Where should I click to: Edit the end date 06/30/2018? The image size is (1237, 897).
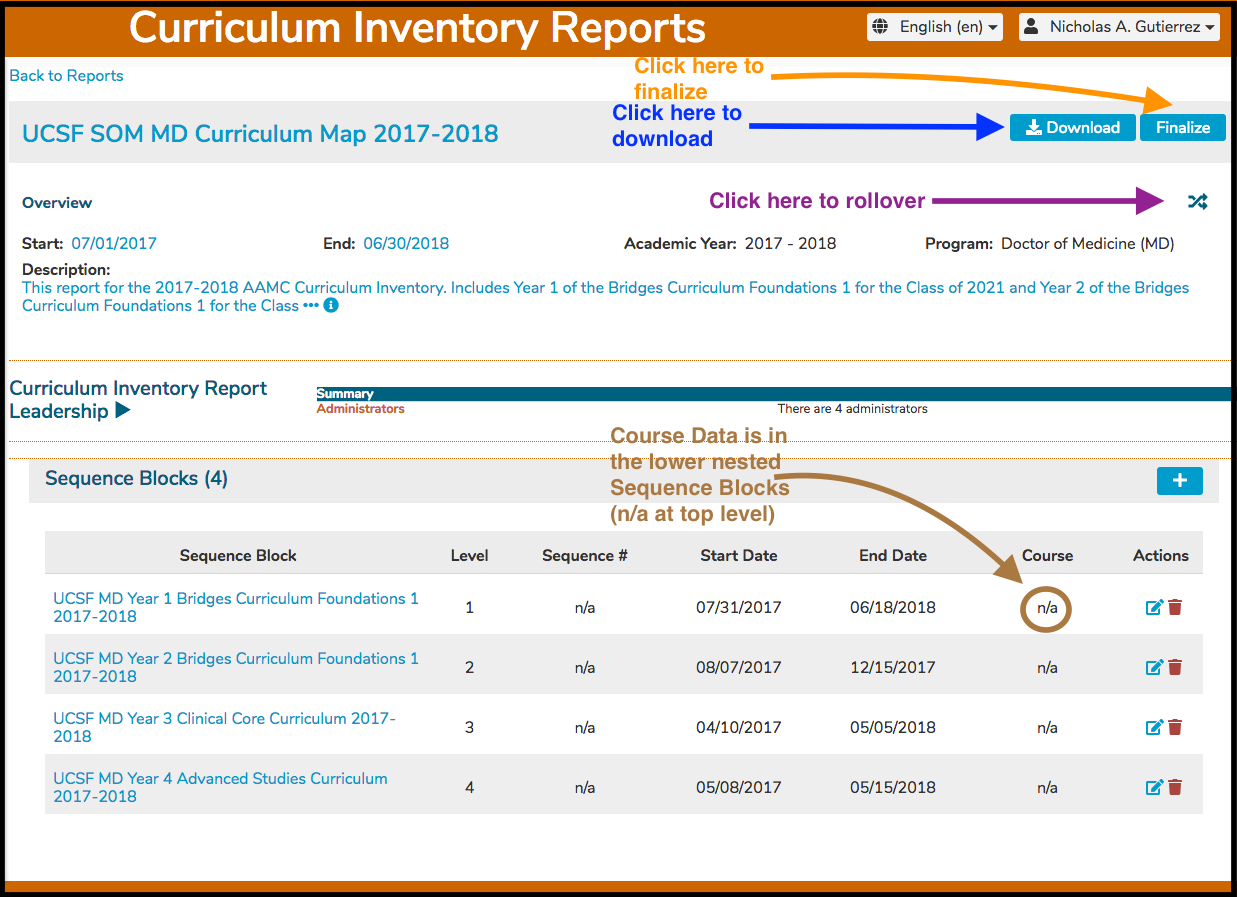pos(406,243)
